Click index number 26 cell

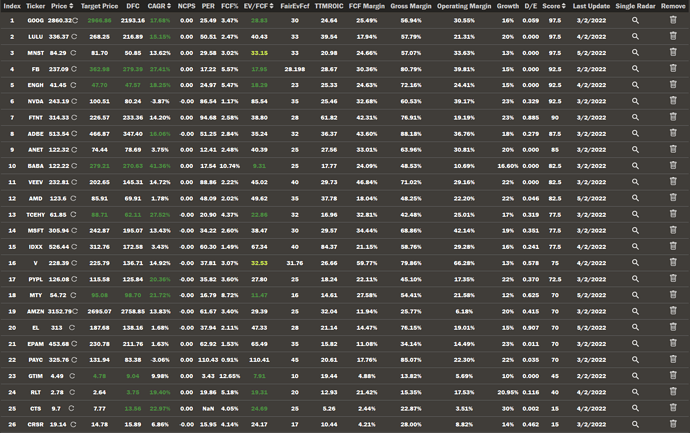12,425
